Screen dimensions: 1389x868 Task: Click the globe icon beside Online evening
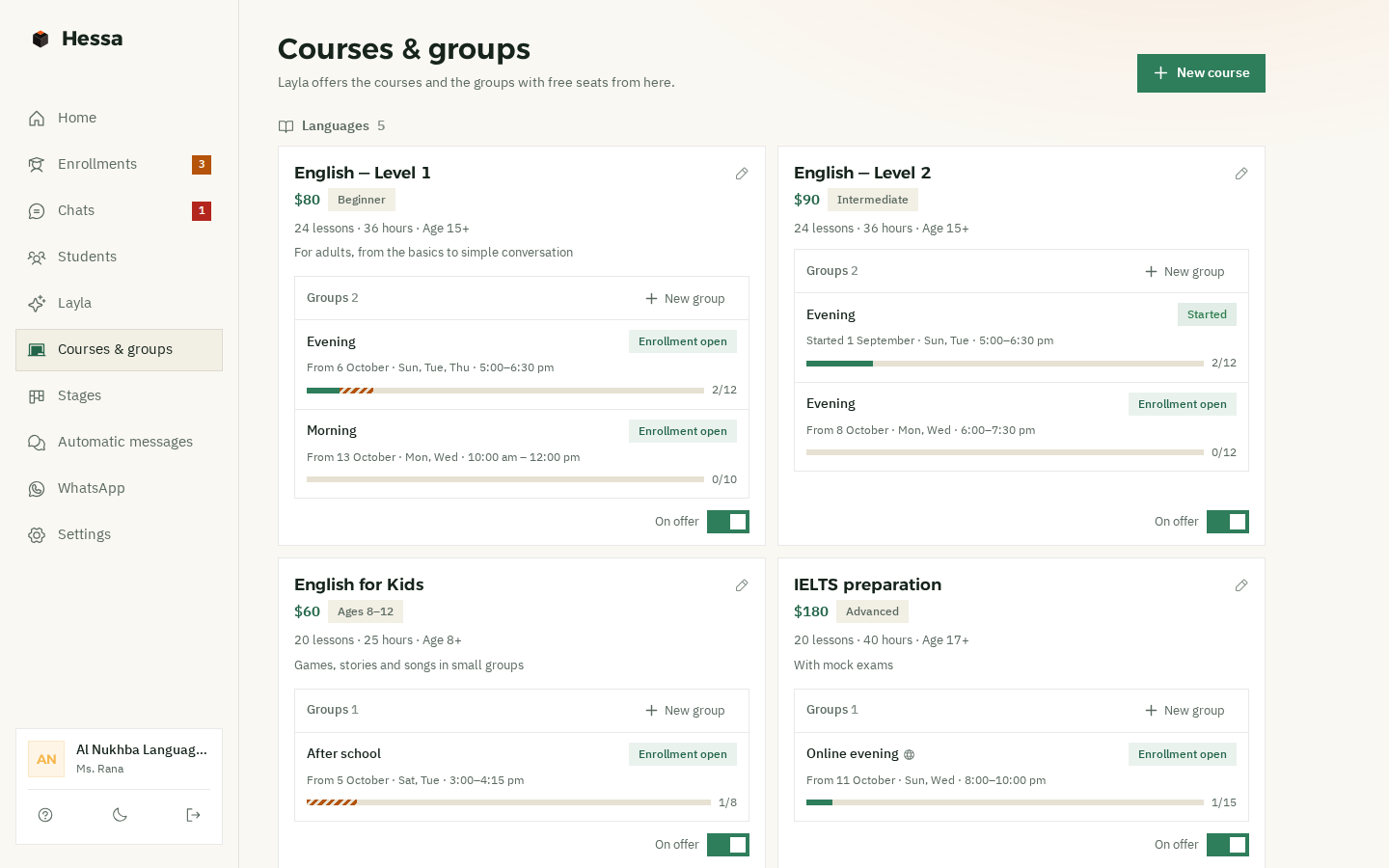(909, 755)
